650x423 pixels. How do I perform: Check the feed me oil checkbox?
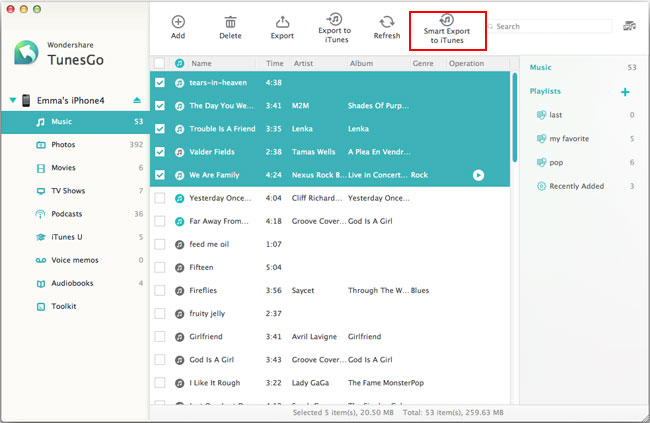pyautogui.click(x=160, y=244)
